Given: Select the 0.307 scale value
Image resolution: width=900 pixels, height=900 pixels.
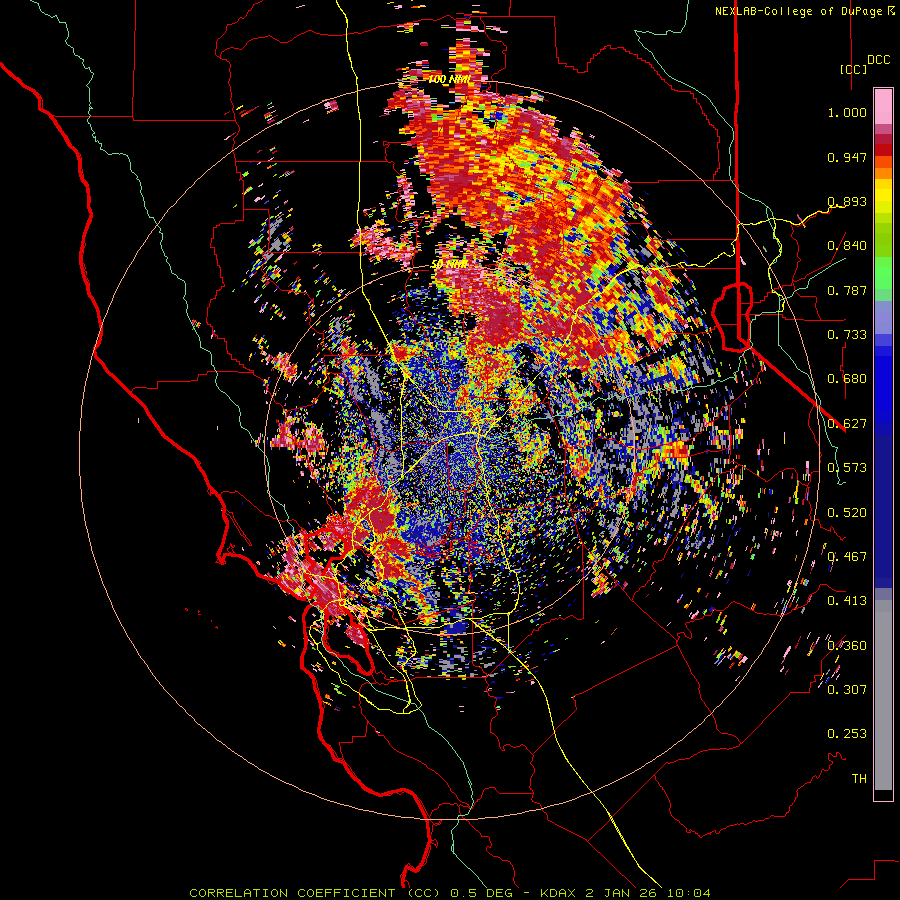Looking at the screenshot, I should point(847,690).
